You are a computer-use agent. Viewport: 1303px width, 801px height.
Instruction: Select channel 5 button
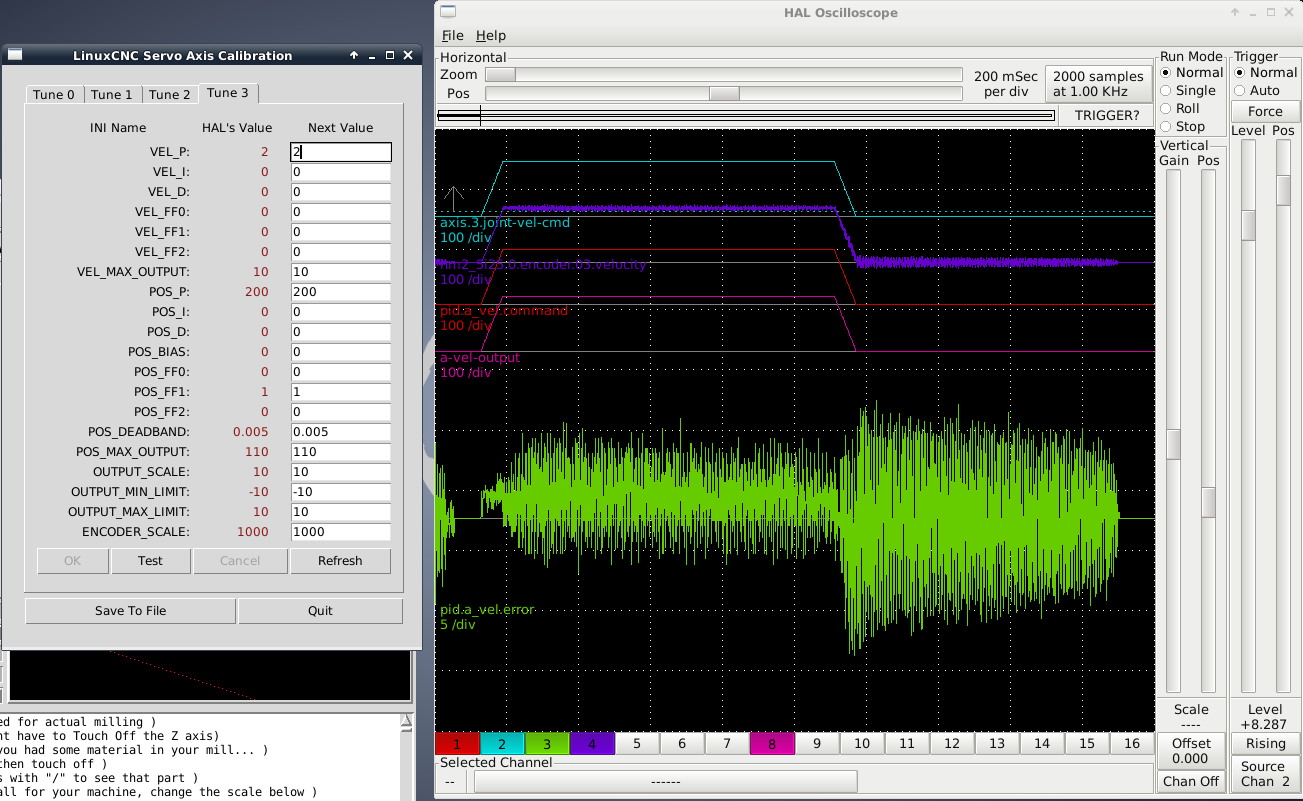[637, 744]
